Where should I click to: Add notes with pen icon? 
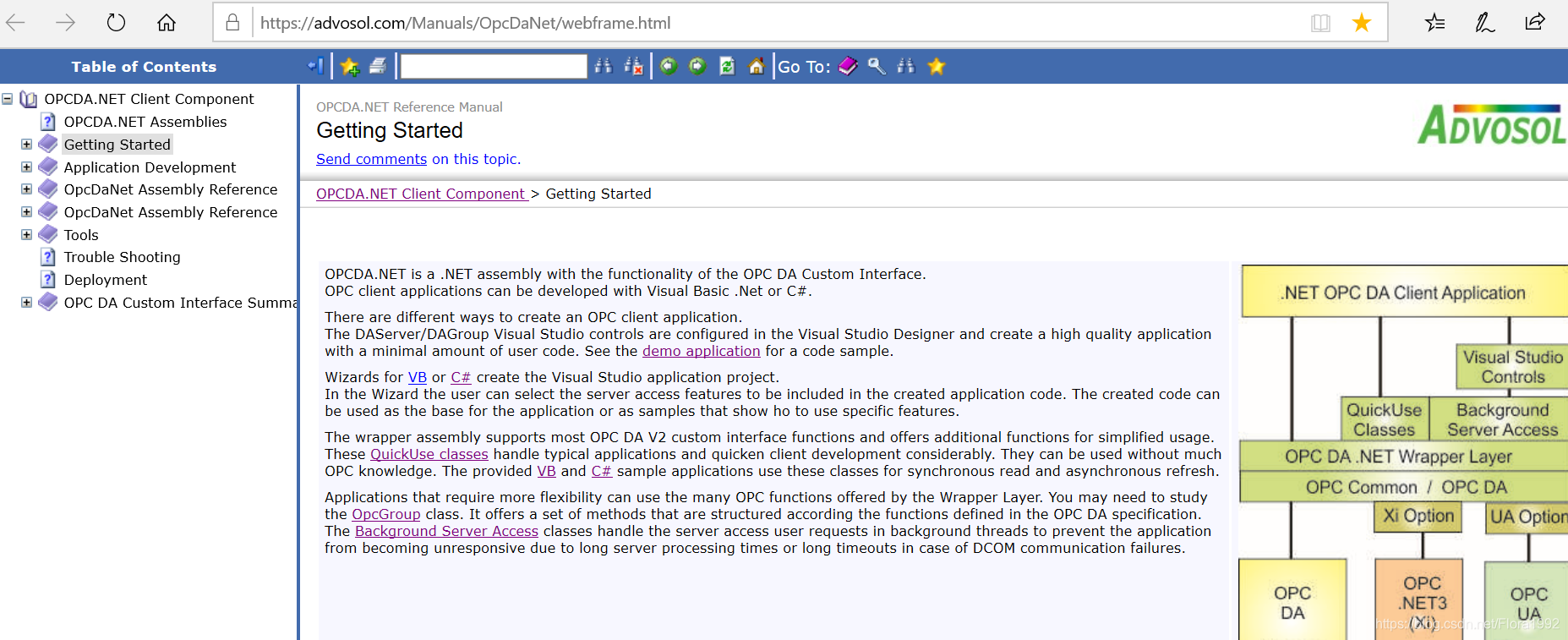point(1485,23)
